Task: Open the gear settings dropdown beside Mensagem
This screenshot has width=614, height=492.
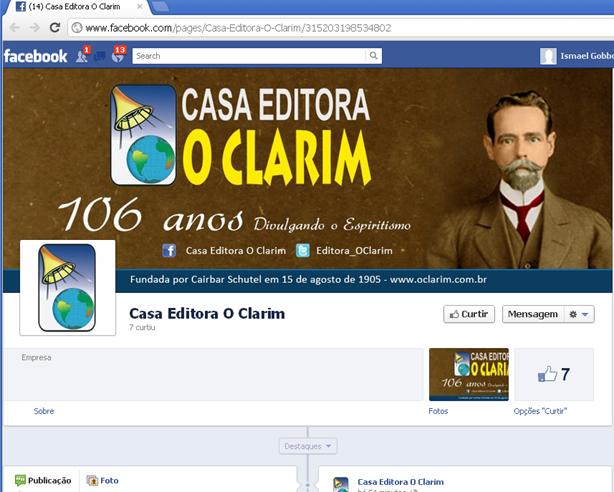Action: pyautogui.click(x=579, y=314)
